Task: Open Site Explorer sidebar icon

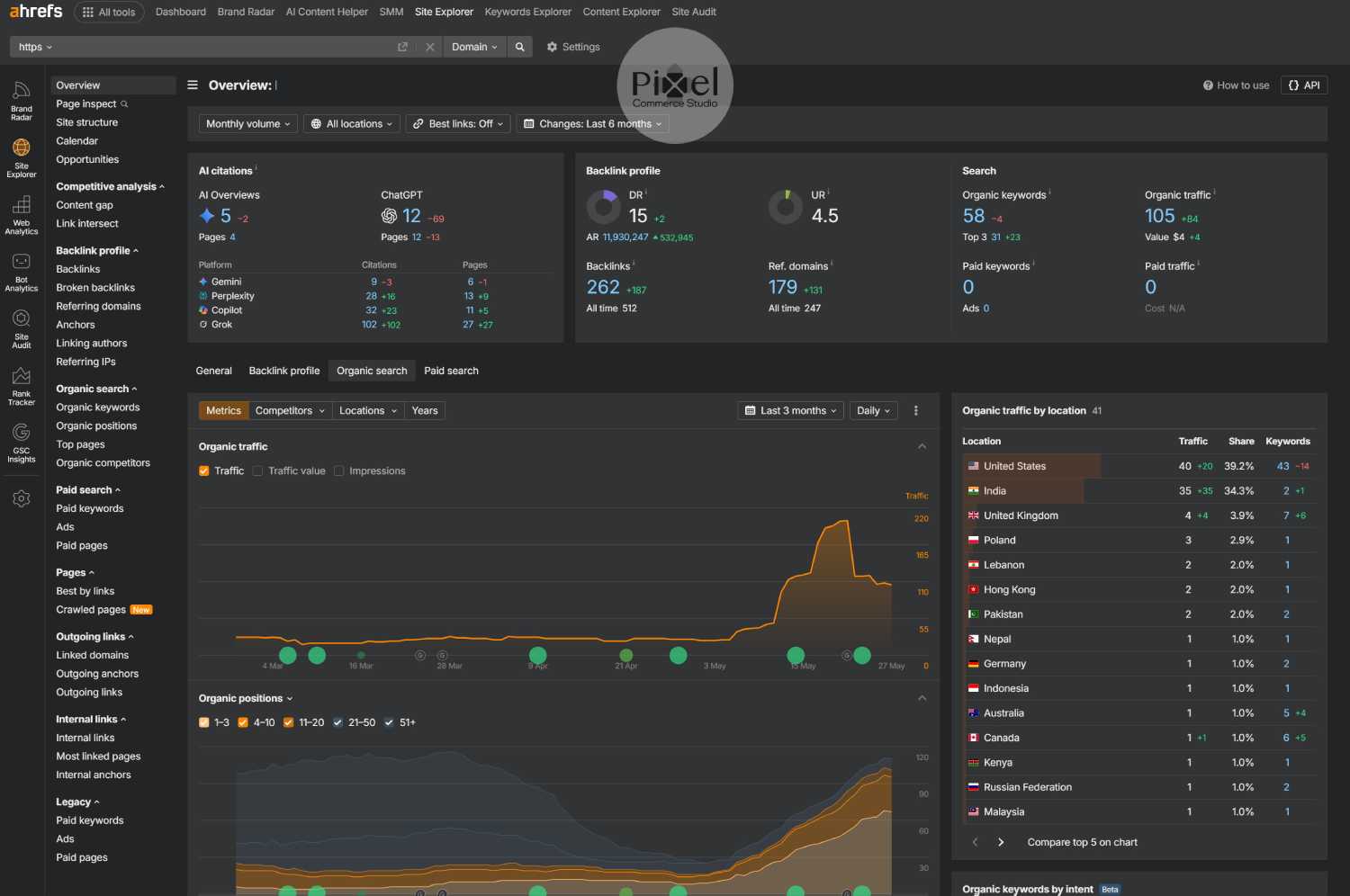Action: [x=22, y=157]
